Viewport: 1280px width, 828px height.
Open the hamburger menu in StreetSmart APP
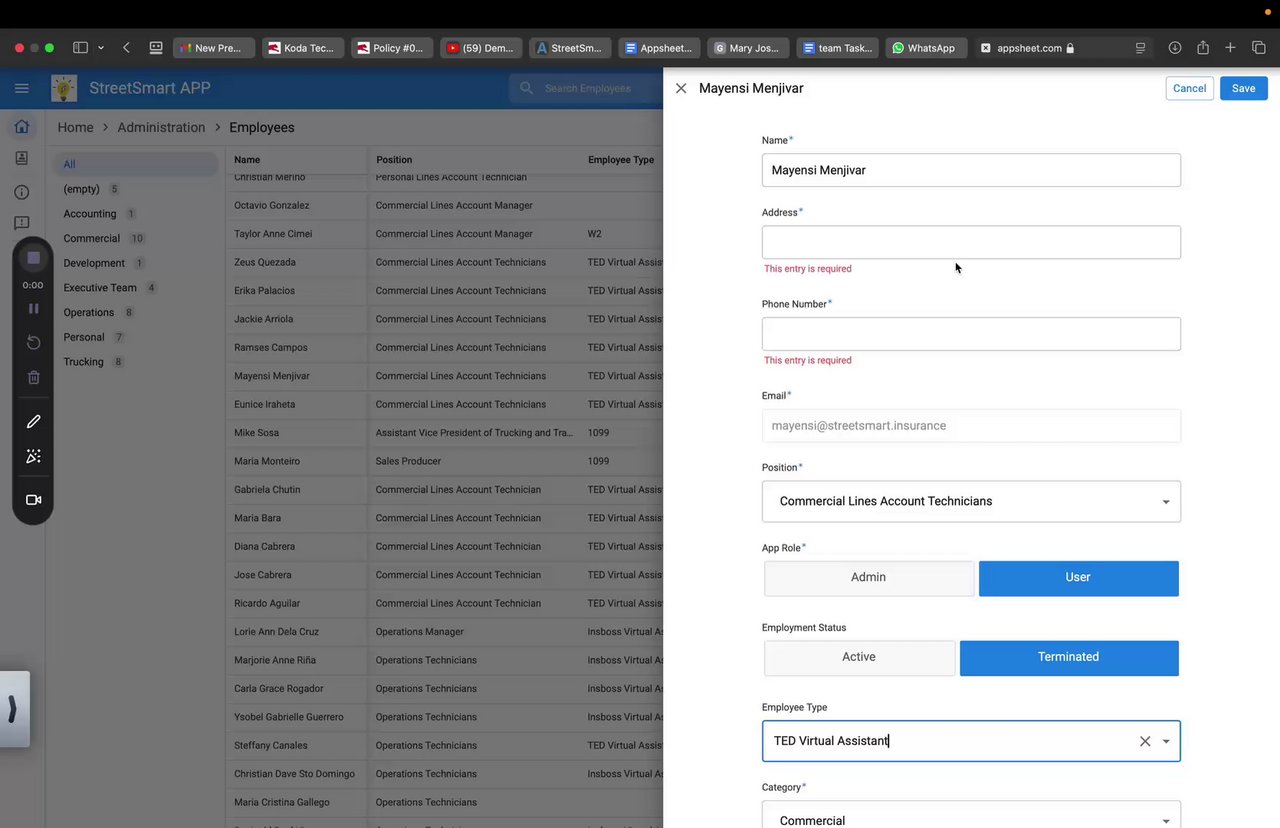click(x=21, y=88)
